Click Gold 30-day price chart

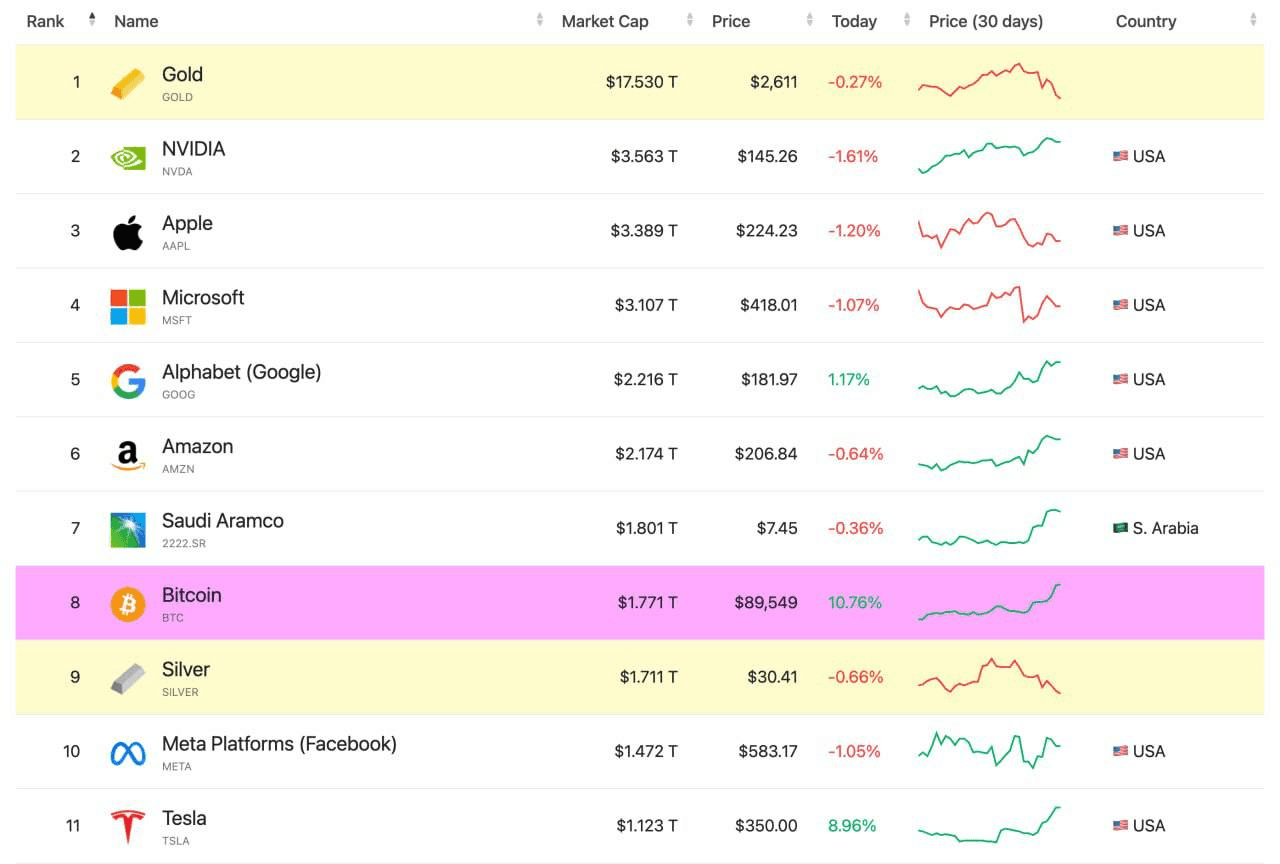click(989, 81)
